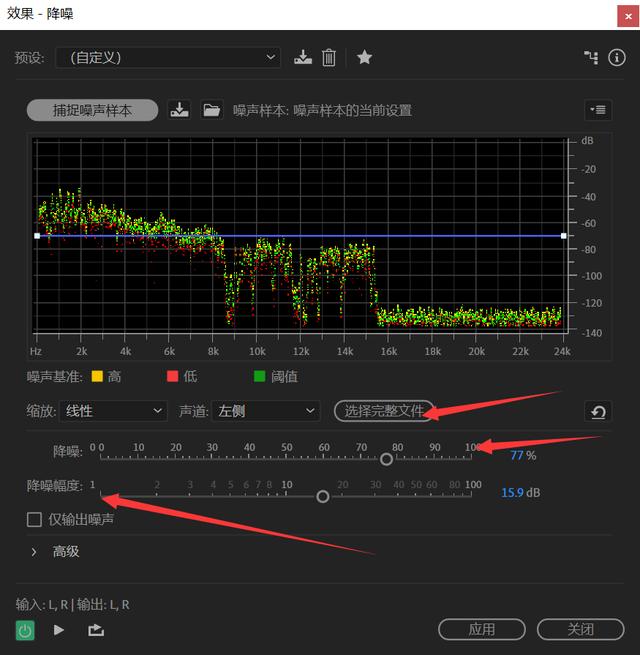Add effect to favorites with star icon

tap(364, 57)
